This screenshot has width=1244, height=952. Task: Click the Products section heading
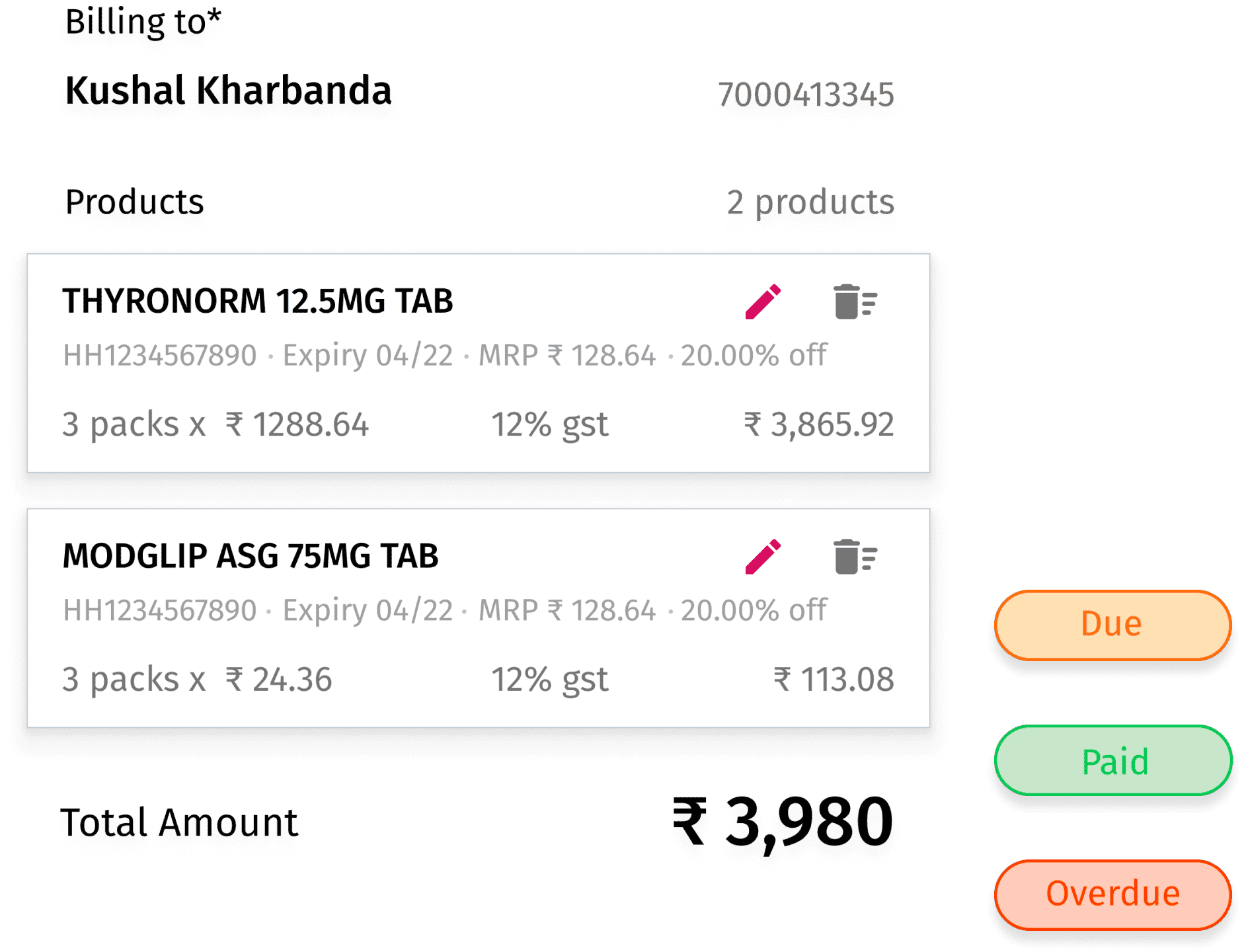tap(135, 202)
